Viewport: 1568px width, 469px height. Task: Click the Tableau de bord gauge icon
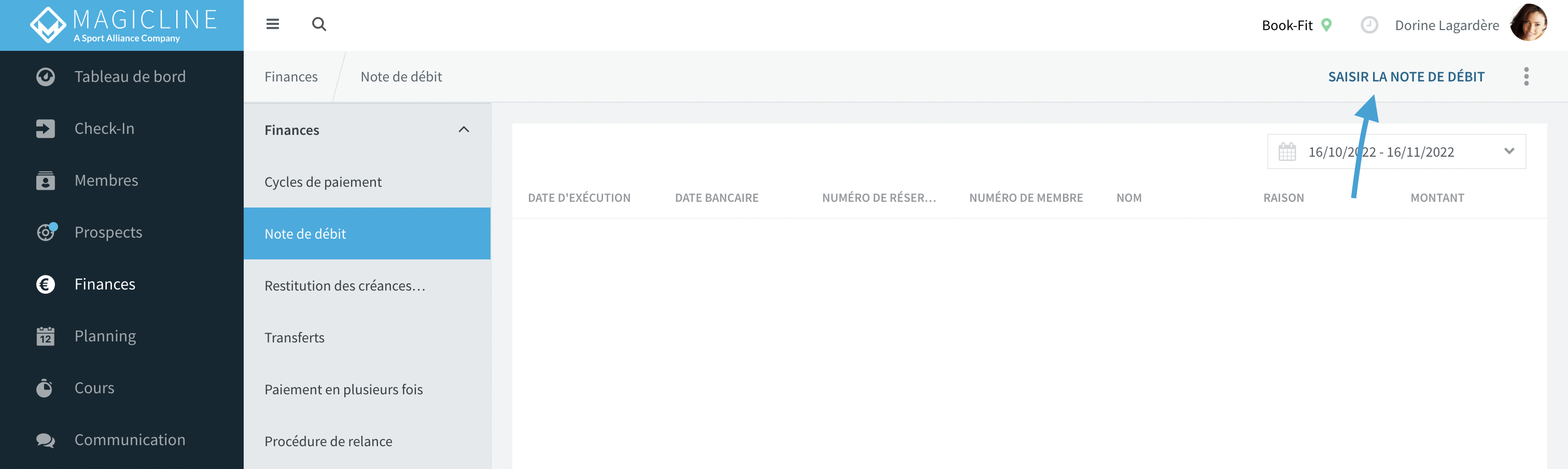[46, 77]
